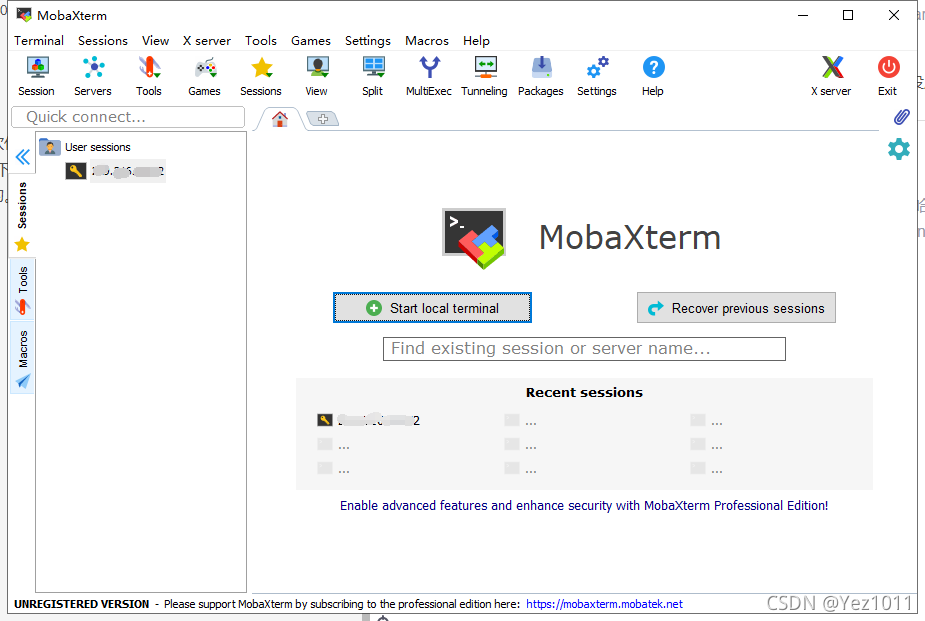Viewport: 925px width, 621px height.
Task: Click the red Exit power icon
Action: point(888,76)
